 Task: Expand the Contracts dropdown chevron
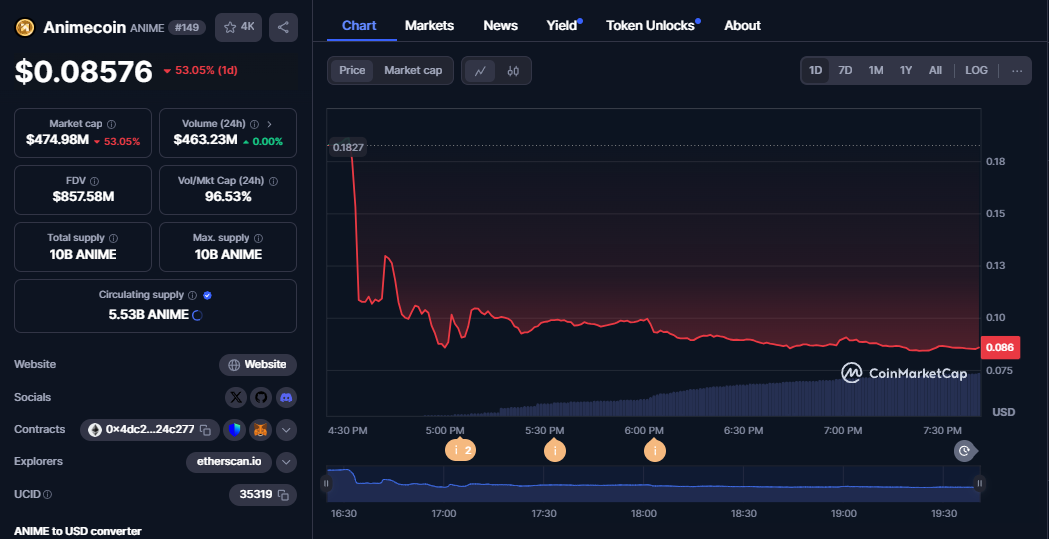point(286,430)
